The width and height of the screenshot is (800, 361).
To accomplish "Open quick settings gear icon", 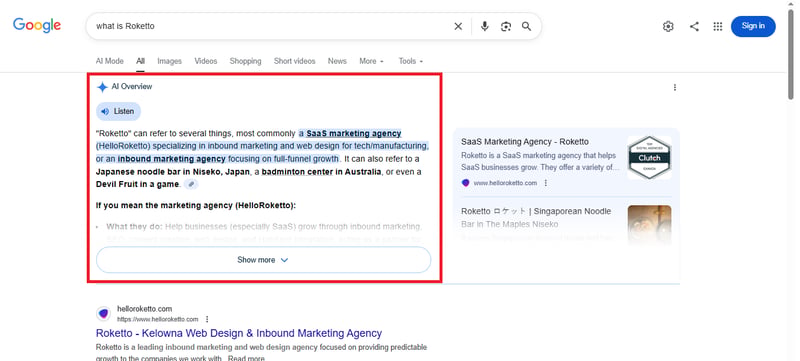I will tap(668, 27).
